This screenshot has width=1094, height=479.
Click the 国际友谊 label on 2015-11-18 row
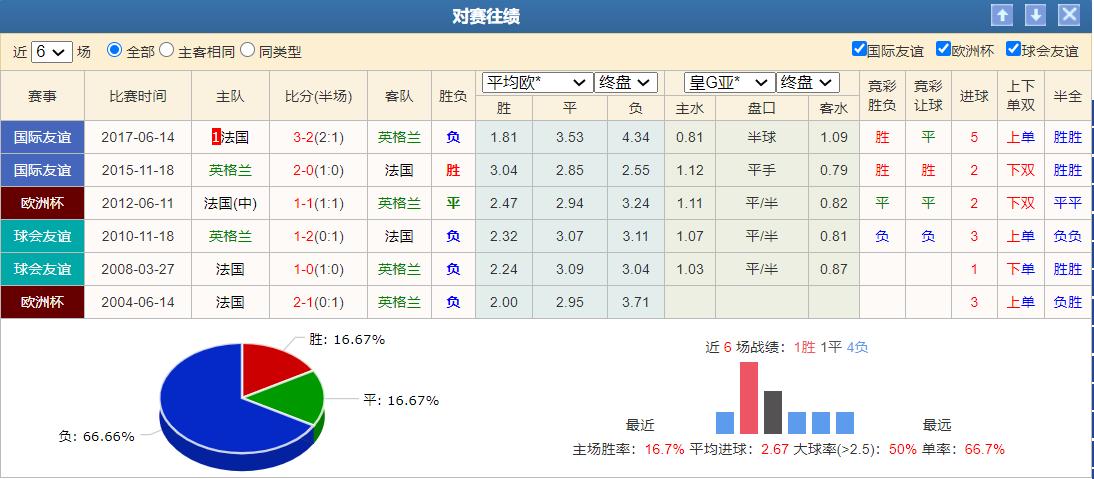click(x=43, y=170)
